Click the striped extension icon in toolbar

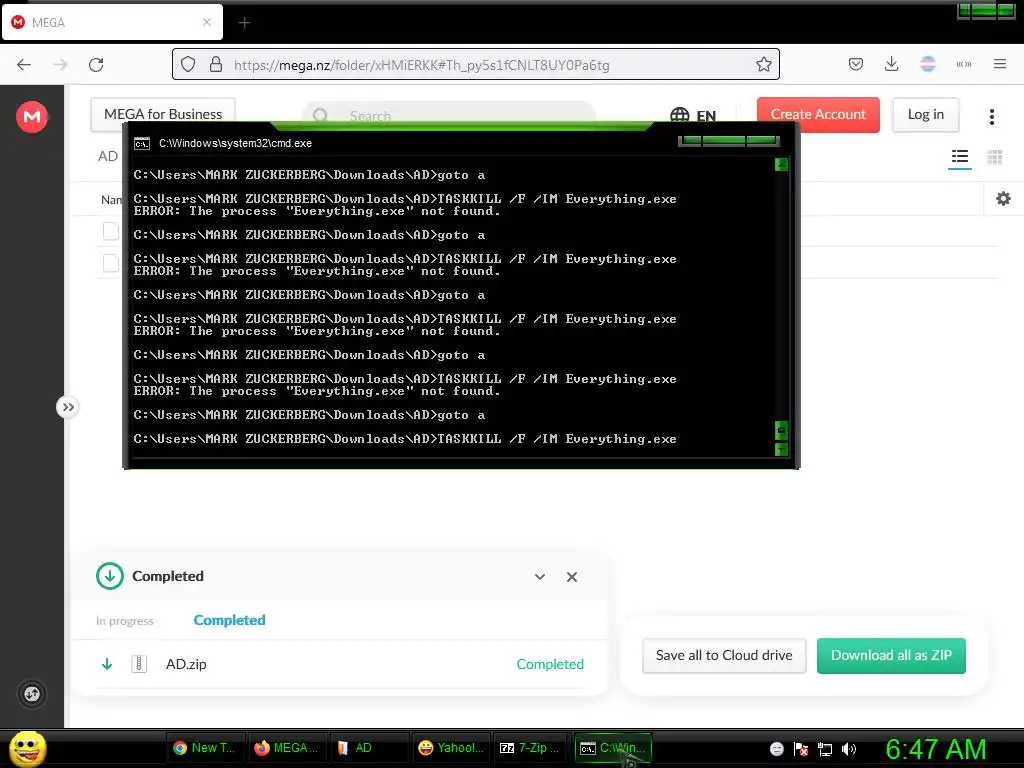927,64
